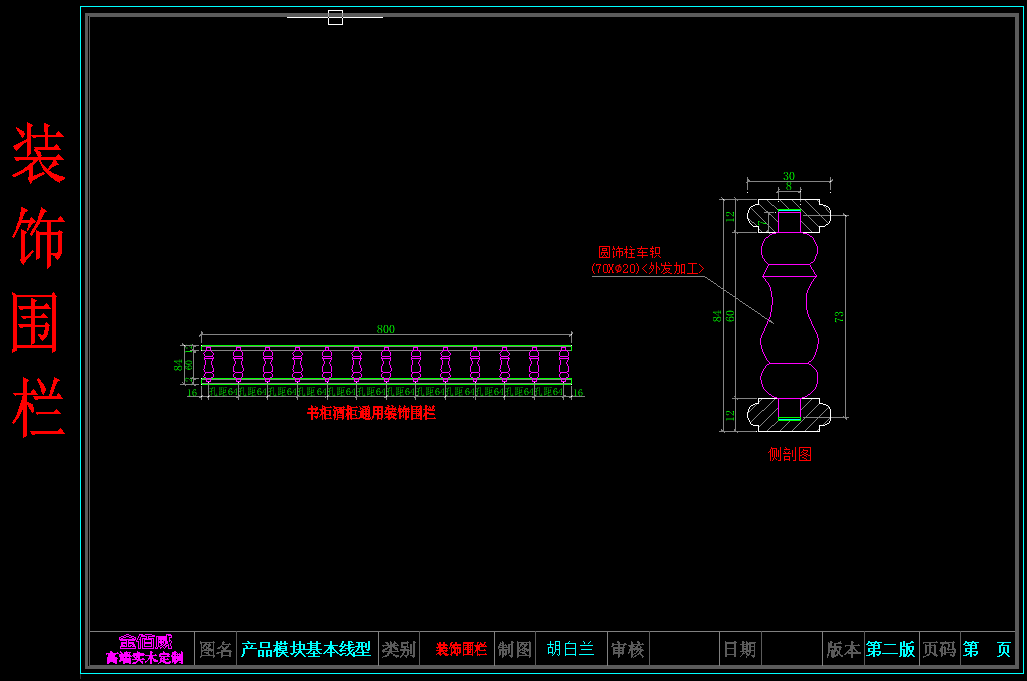Click the 800 overall length dimension
This screenshot has height=681, width=1027.
[x=385, y=329]
